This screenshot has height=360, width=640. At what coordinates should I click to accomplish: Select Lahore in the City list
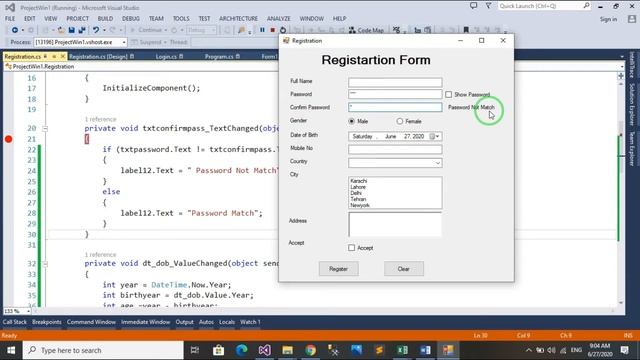pyautogui.click(x=358, y=187)
